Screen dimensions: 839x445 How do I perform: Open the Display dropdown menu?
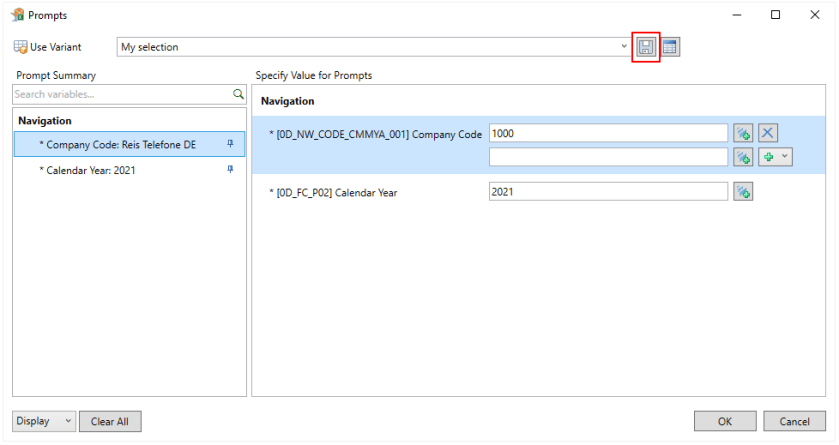(x=44, y=421)
